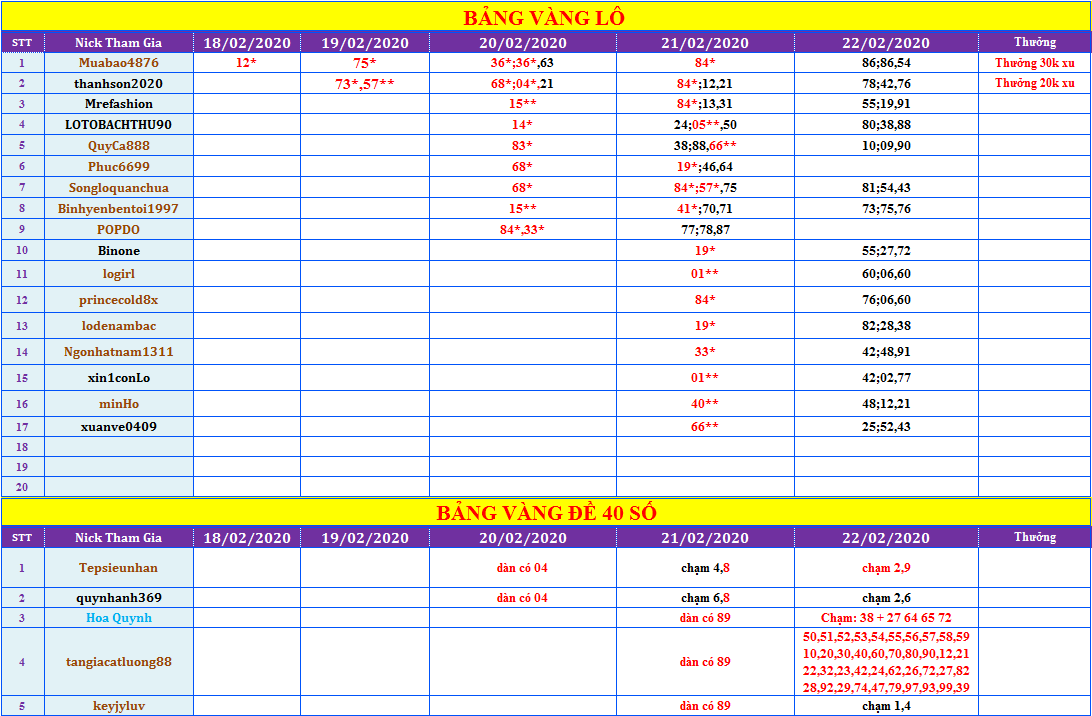Click the 'Nick Tham Gia' header in top table
This screenshot has height=716, width=1092.
point(118,42)
